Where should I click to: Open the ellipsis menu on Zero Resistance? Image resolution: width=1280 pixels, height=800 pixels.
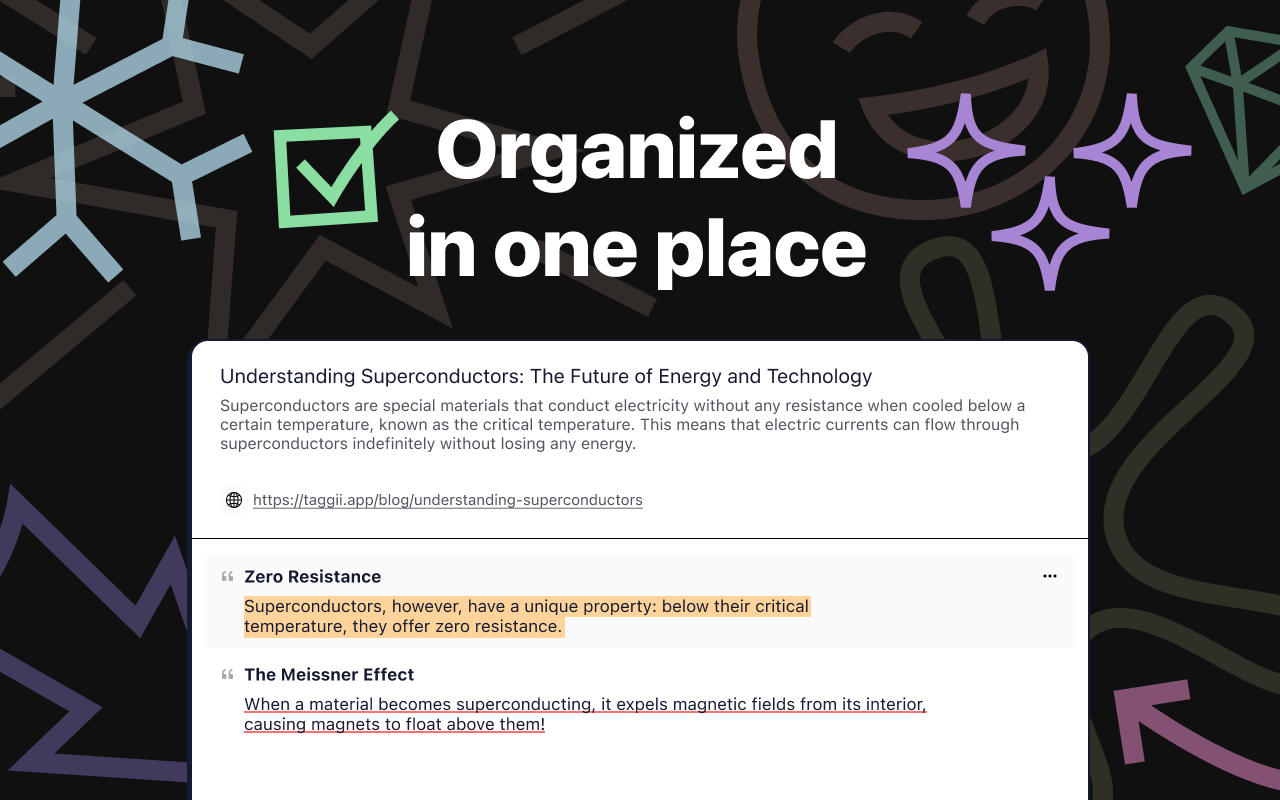point(1049,576)
